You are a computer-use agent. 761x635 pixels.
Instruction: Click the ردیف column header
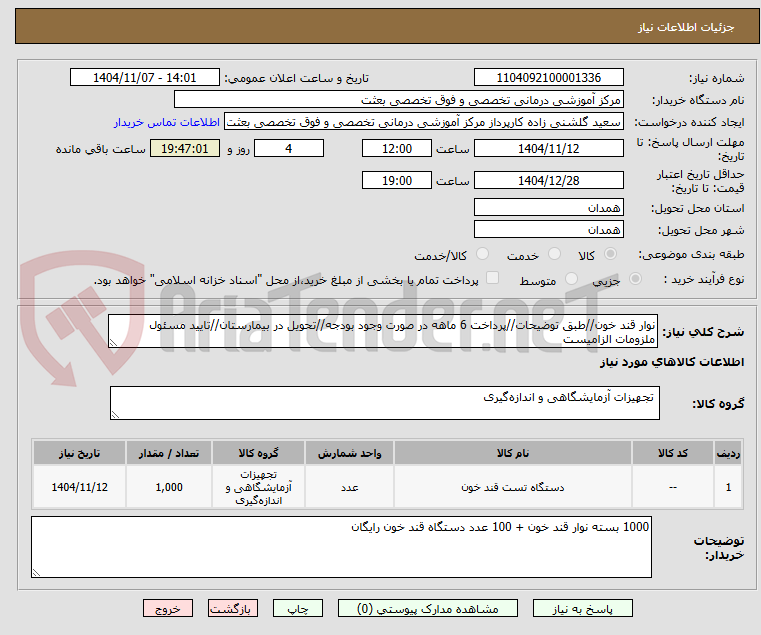point(728,453)
